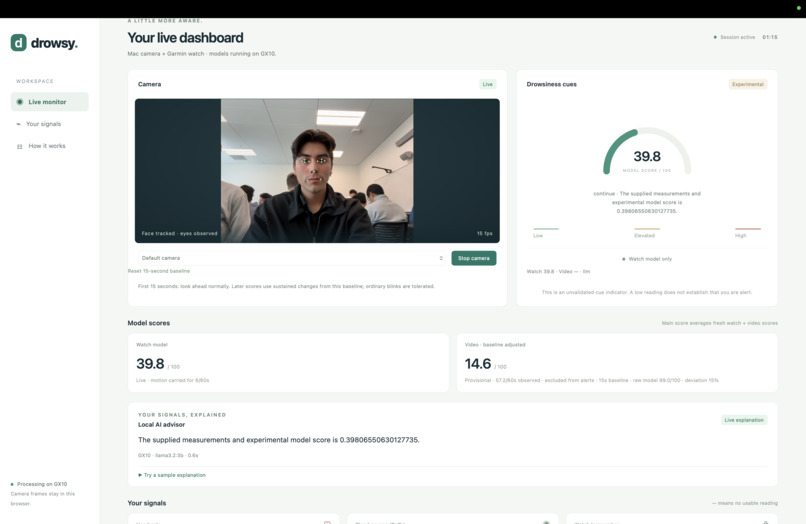Click the 'GX10 · llama3.2:3b' model info text
The height and width of the screenshot is (524, 806).
168,456
